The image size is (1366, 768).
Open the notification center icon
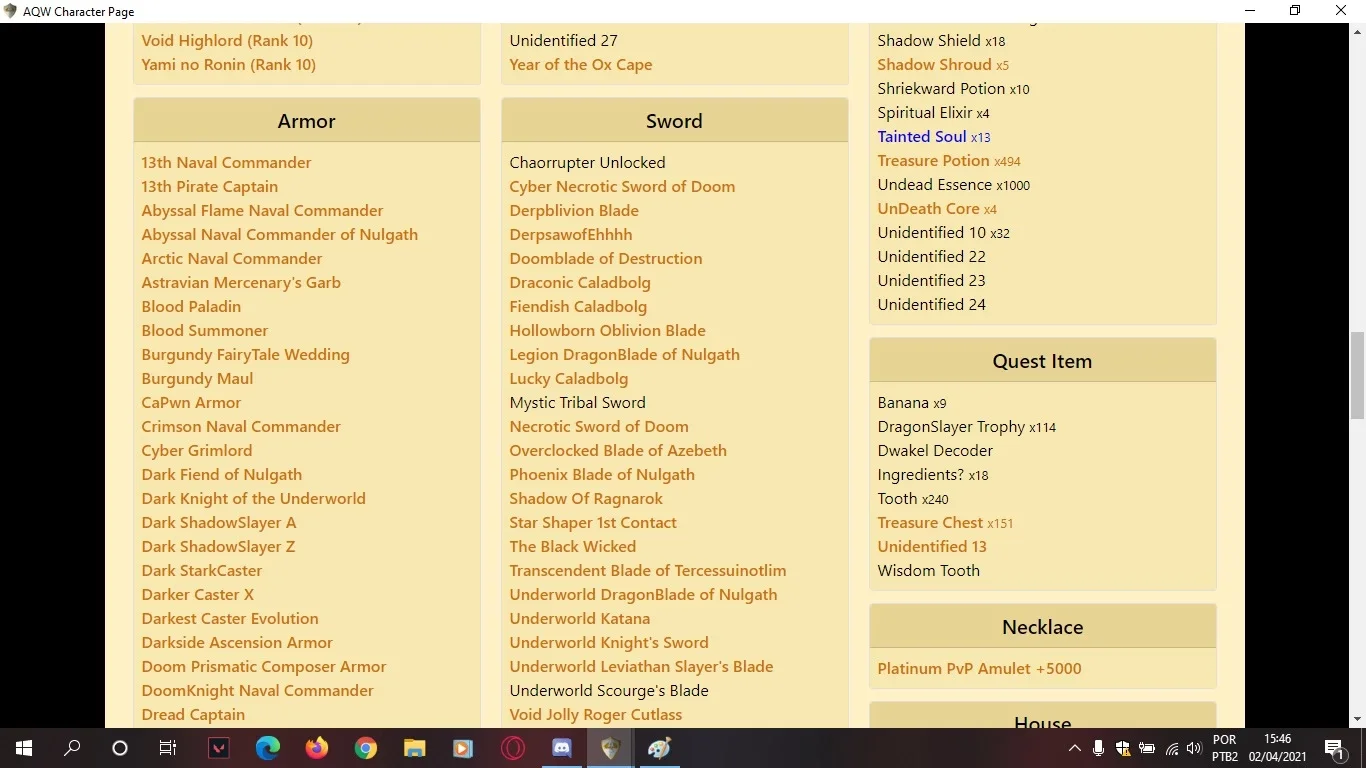pos(1334,748)
